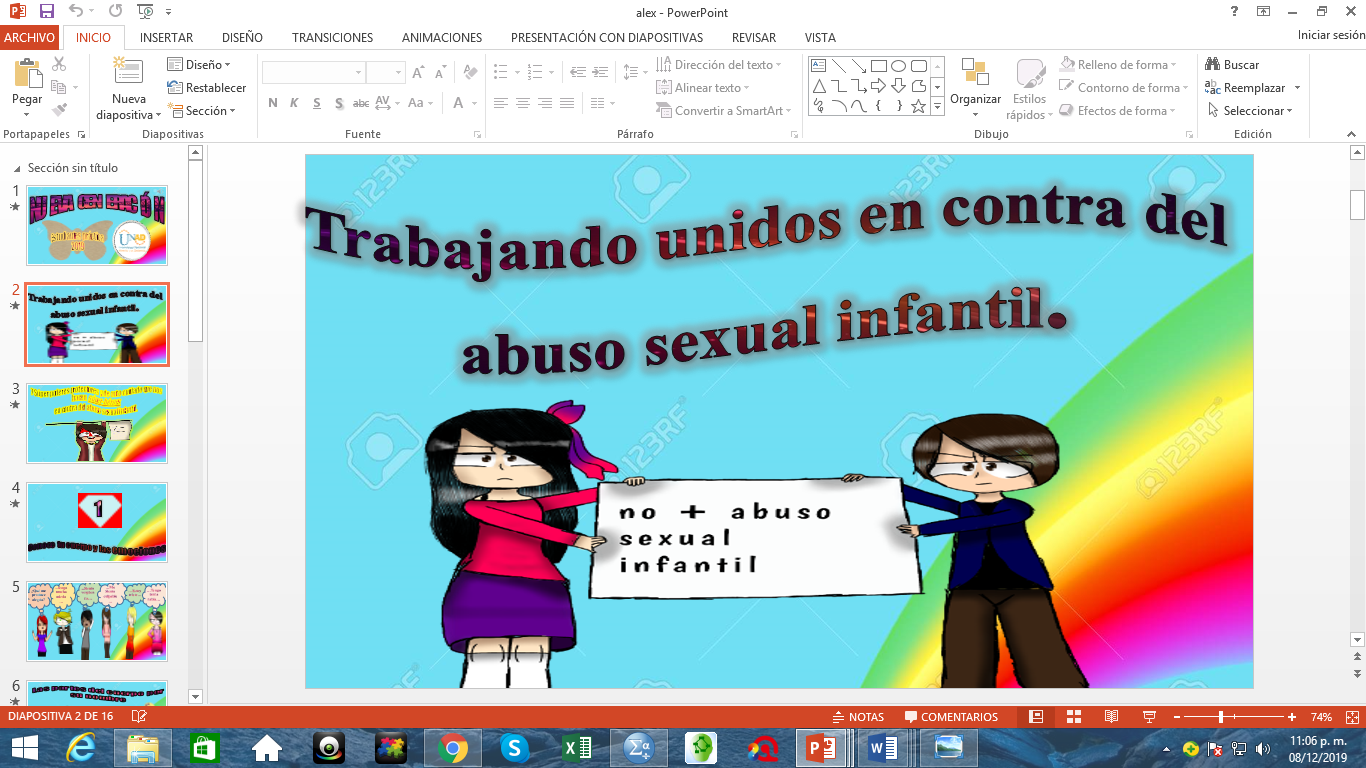Click the Buscar button
1366x768 pixels.
click(x=1232, y=65)
